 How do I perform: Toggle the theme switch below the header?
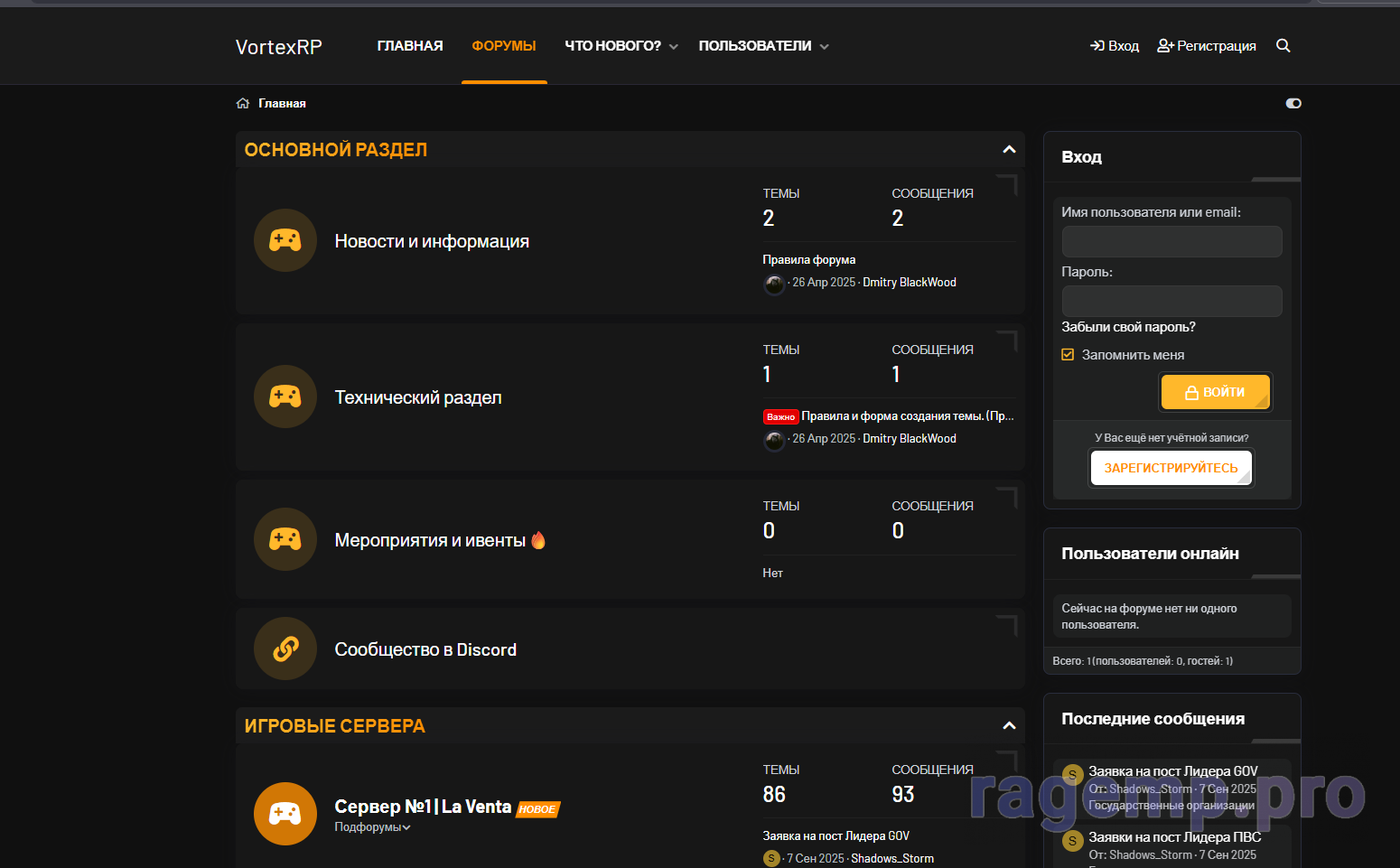tap(1293, 104)
